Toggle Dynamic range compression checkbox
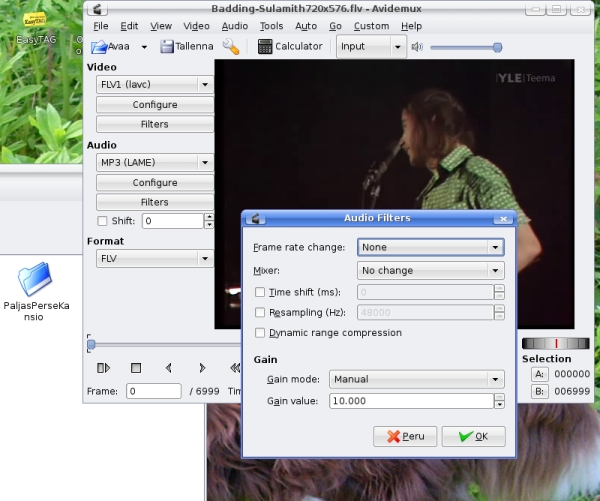The width and height of the screenshot is (600, 501). 260,333
